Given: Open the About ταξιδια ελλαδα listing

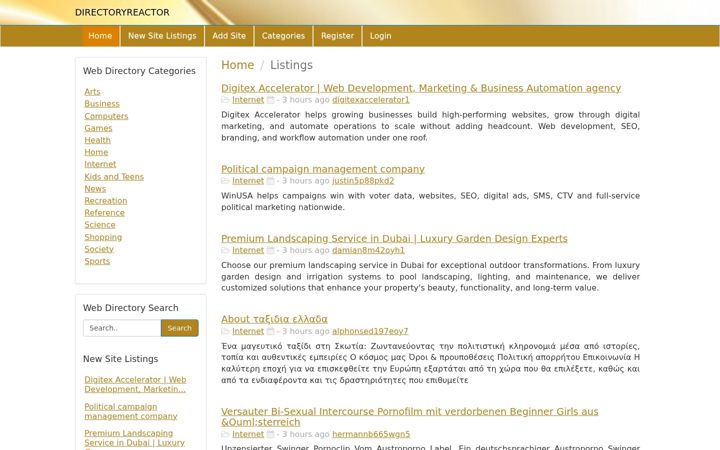Looking at the screenshot, I should click(274, 319).
